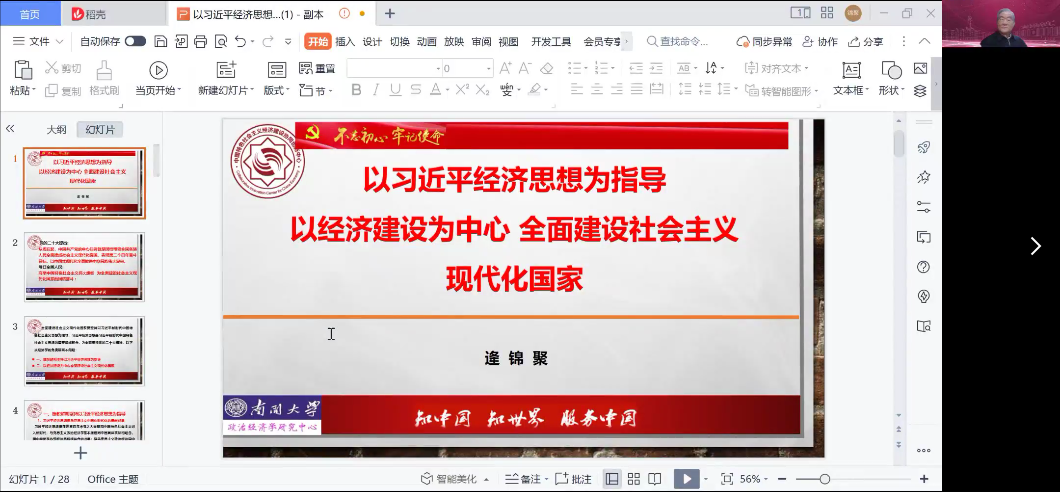This screenshot has width=1060, height=492.
Task: Open the 插入 ribbon tab
Action: [345, 41]
